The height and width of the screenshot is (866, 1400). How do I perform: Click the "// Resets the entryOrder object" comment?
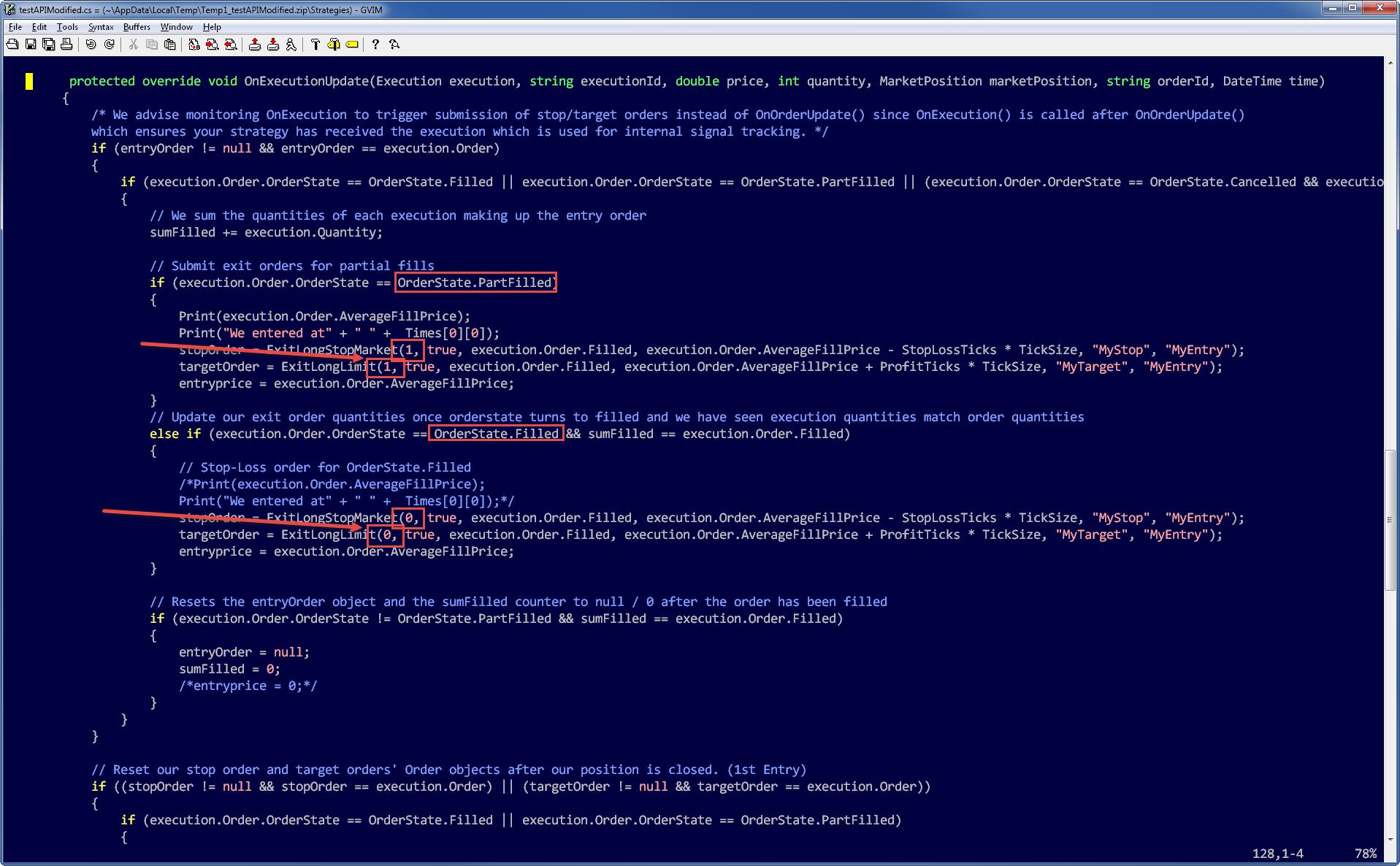(x=519, y=602)
